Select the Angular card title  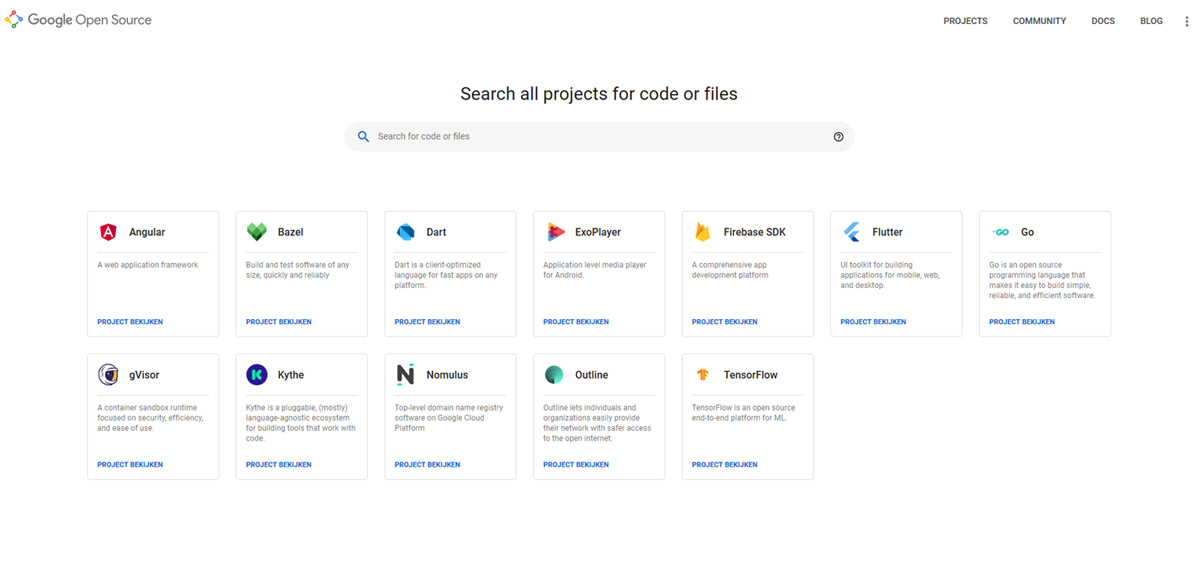click(147, 232)
